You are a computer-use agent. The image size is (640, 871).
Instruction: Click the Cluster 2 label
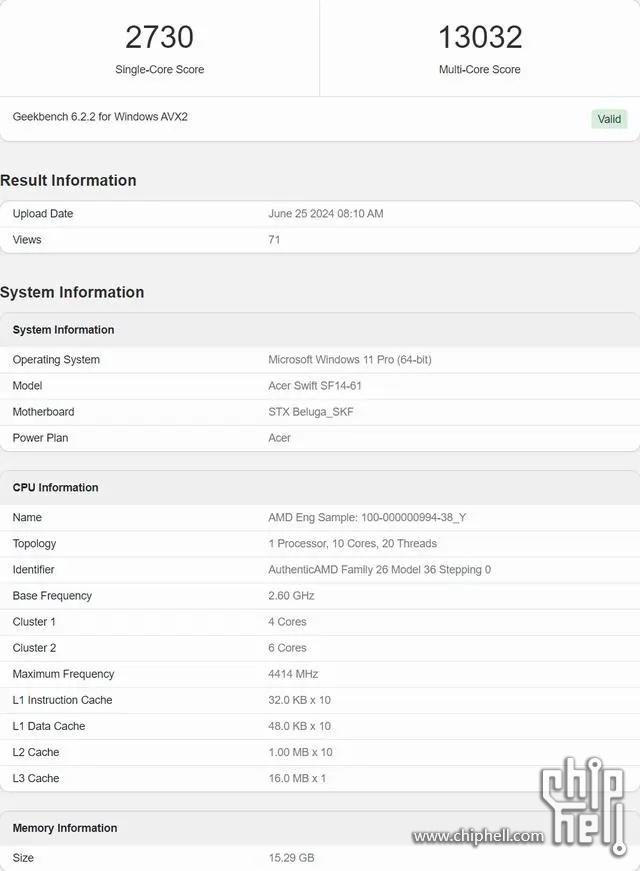pyautogui.click(x=34, y=648)
